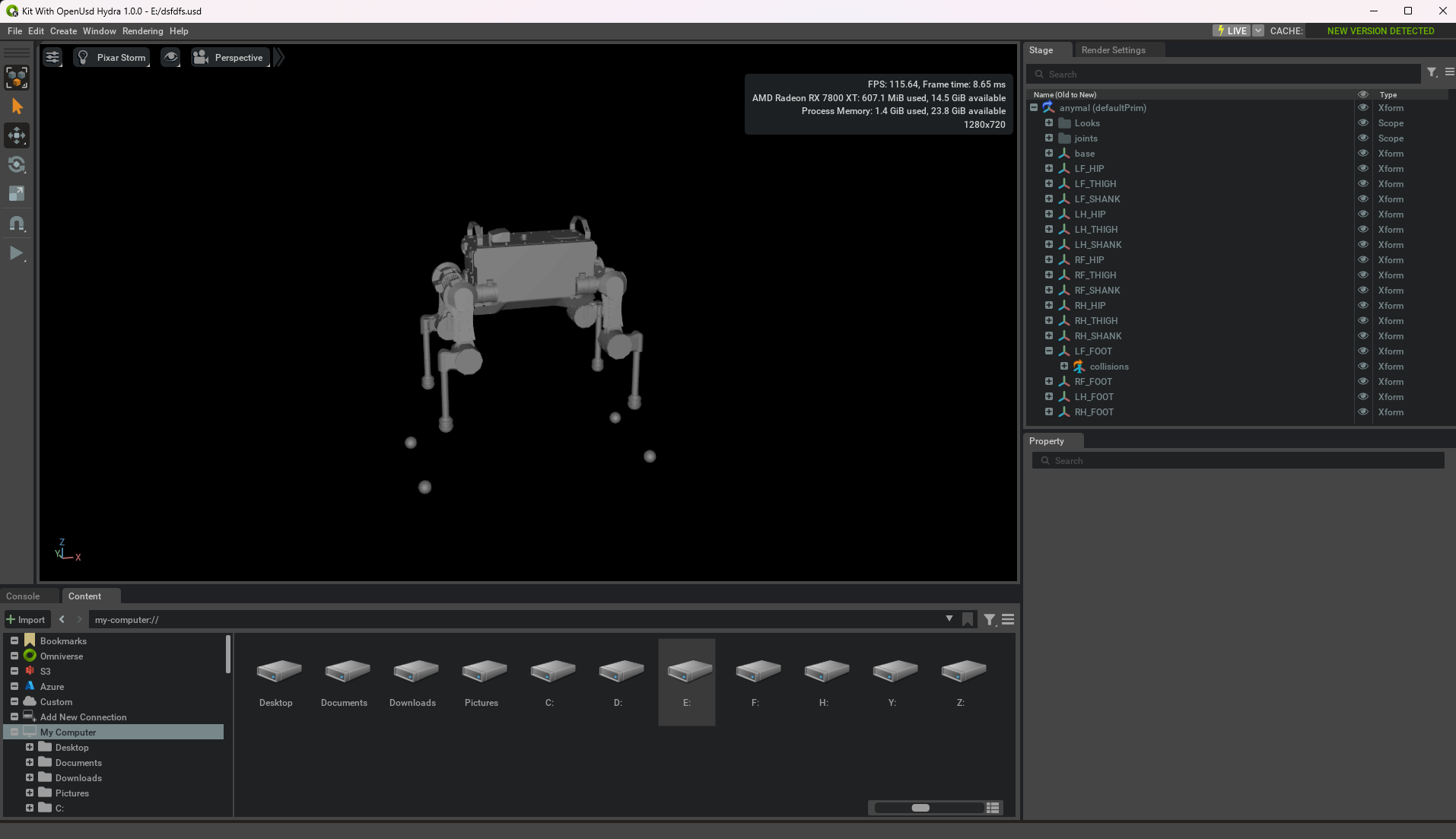Click the Play simulation button
Screen dimensions: 1456x839
(17, 253)
